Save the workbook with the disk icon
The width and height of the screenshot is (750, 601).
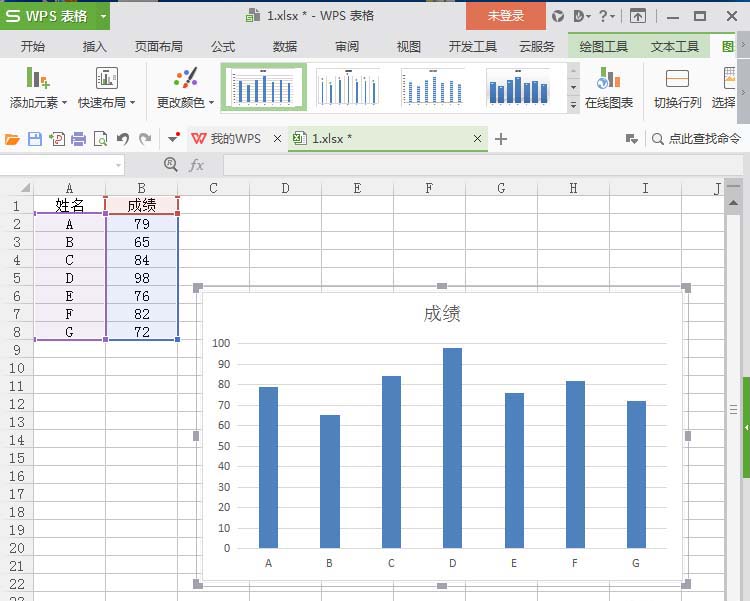pos(35,139)
